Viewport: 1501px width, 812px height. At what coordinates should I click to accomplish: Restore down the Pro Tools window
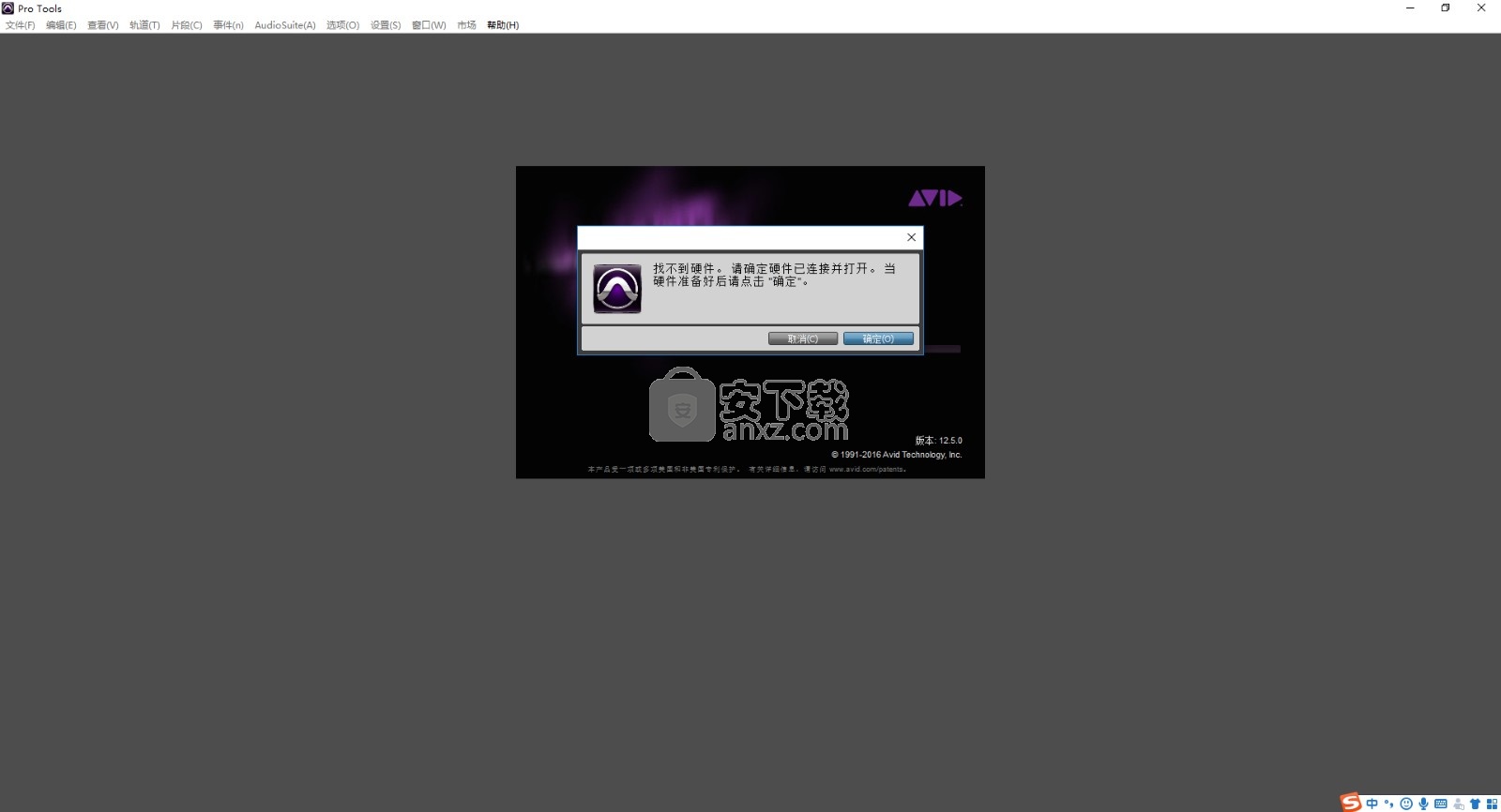1446,8
